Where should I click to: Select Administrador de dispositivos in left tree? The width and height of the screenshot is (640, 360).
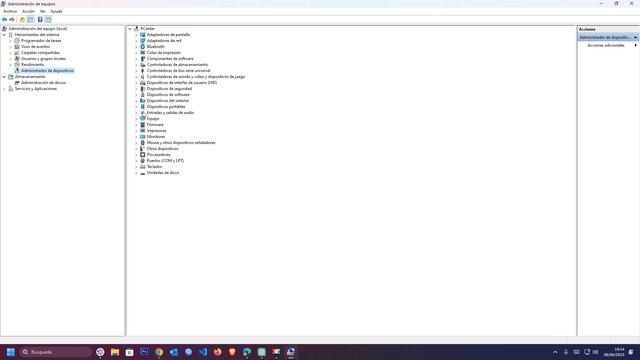47,71
